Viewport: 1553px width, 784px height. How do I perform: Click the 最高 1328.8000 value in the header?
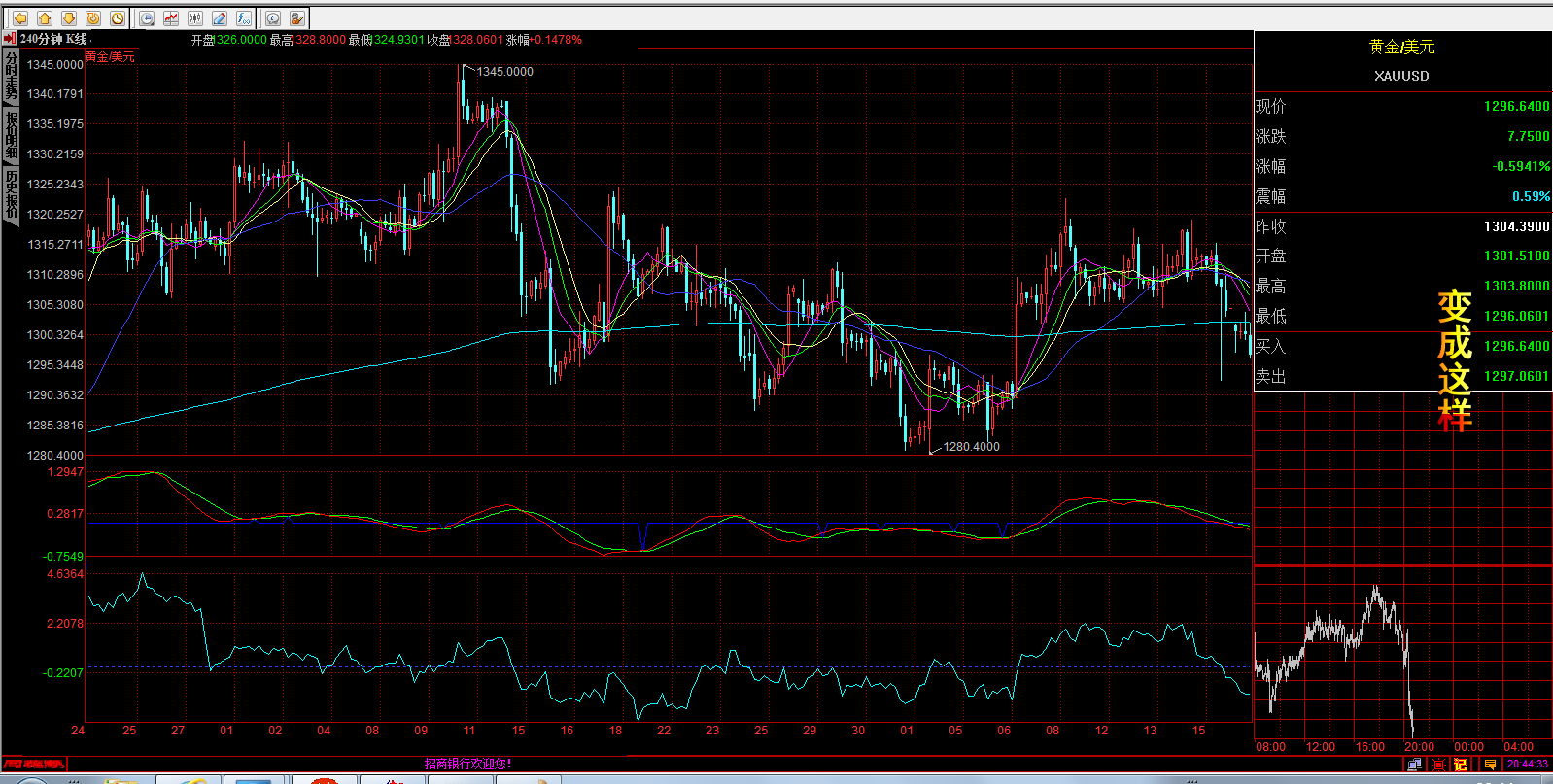click(320, 40)
